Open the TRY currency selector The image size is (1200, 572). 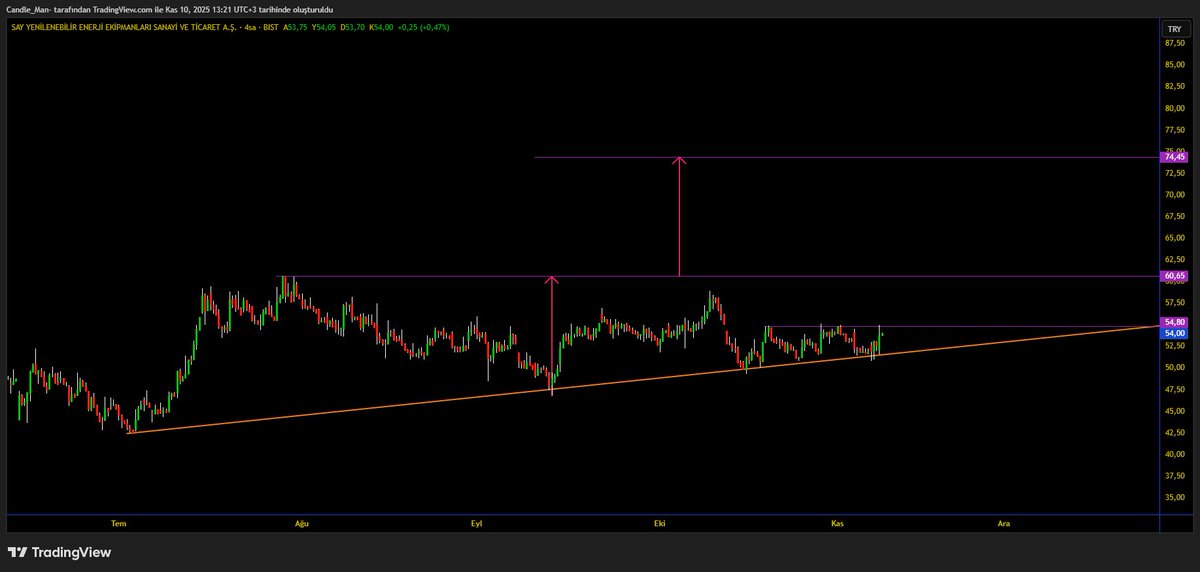(1174, 30)
